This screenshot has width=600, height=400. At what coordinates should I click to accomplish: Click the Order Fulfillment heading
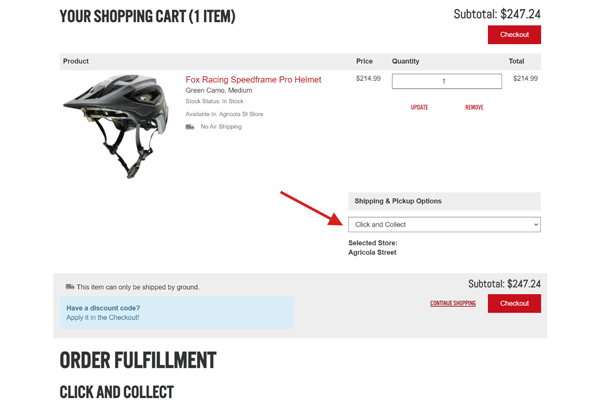[x=138, y=360]
